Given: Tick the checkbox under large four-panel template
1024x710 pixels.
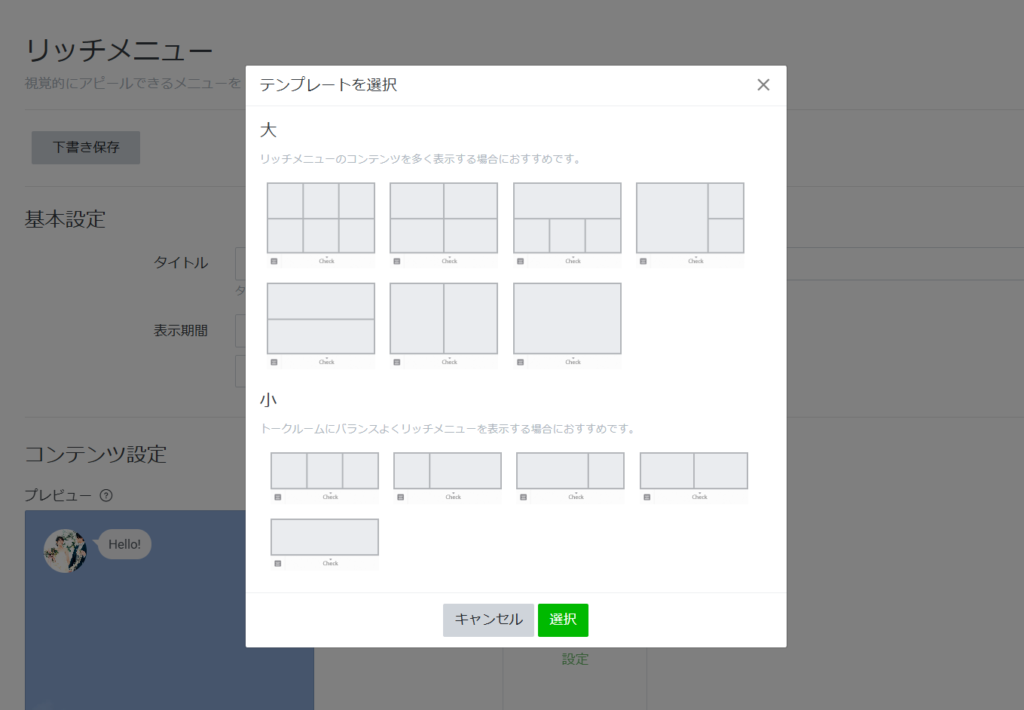Looking at the screenshot, I should coord(397,261).
